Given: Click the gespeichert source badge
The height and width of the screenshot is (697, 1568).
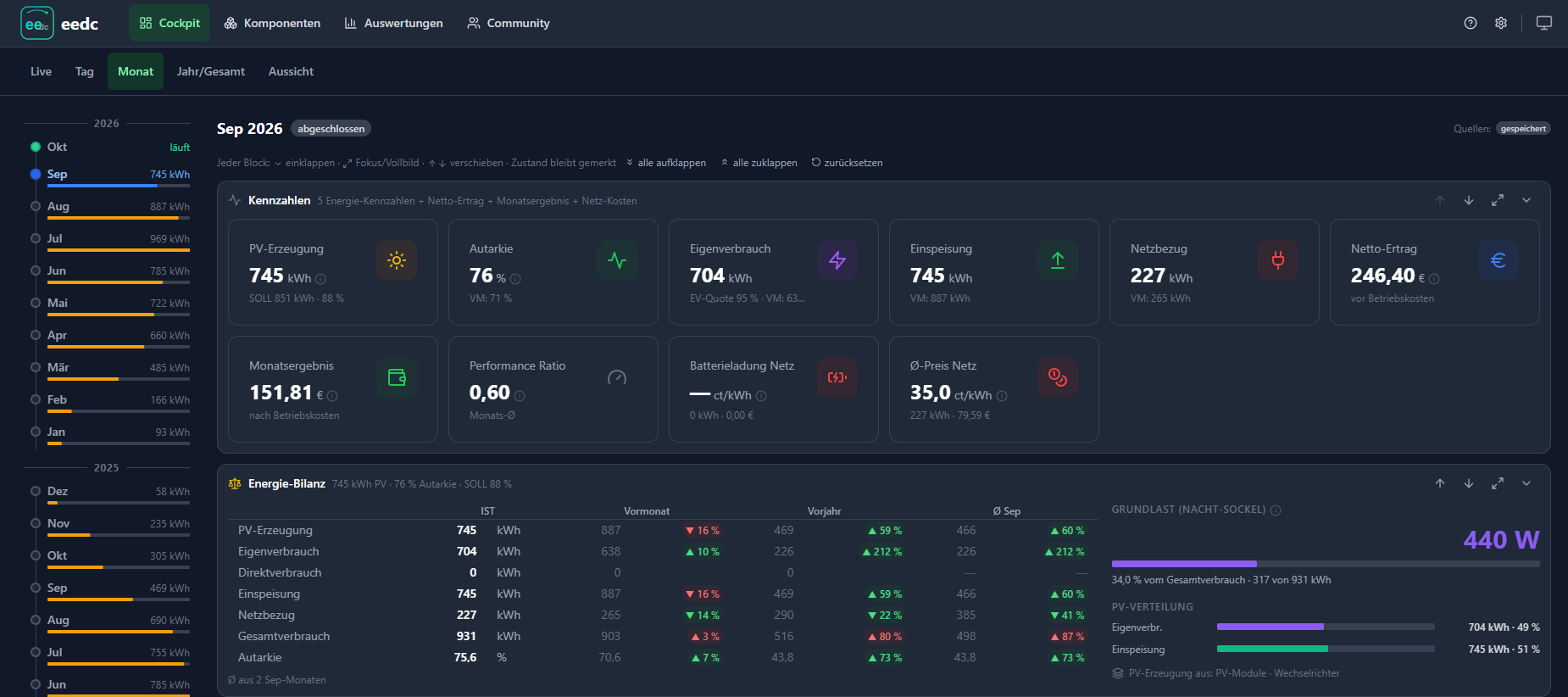Looking at the screenshot, I should [1523, 129].
